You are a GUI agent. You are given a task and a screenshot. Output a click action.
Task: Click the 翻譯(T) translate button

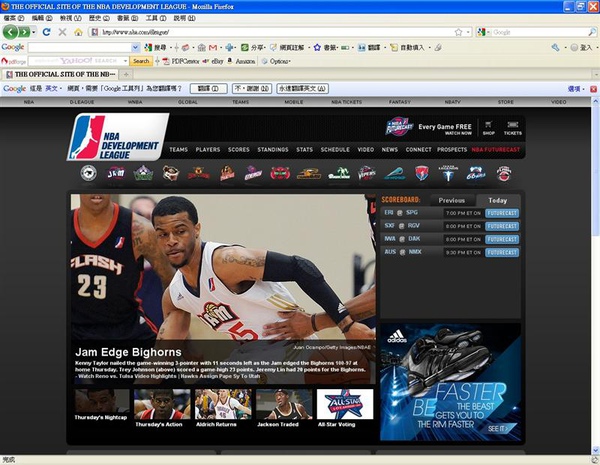209,89
